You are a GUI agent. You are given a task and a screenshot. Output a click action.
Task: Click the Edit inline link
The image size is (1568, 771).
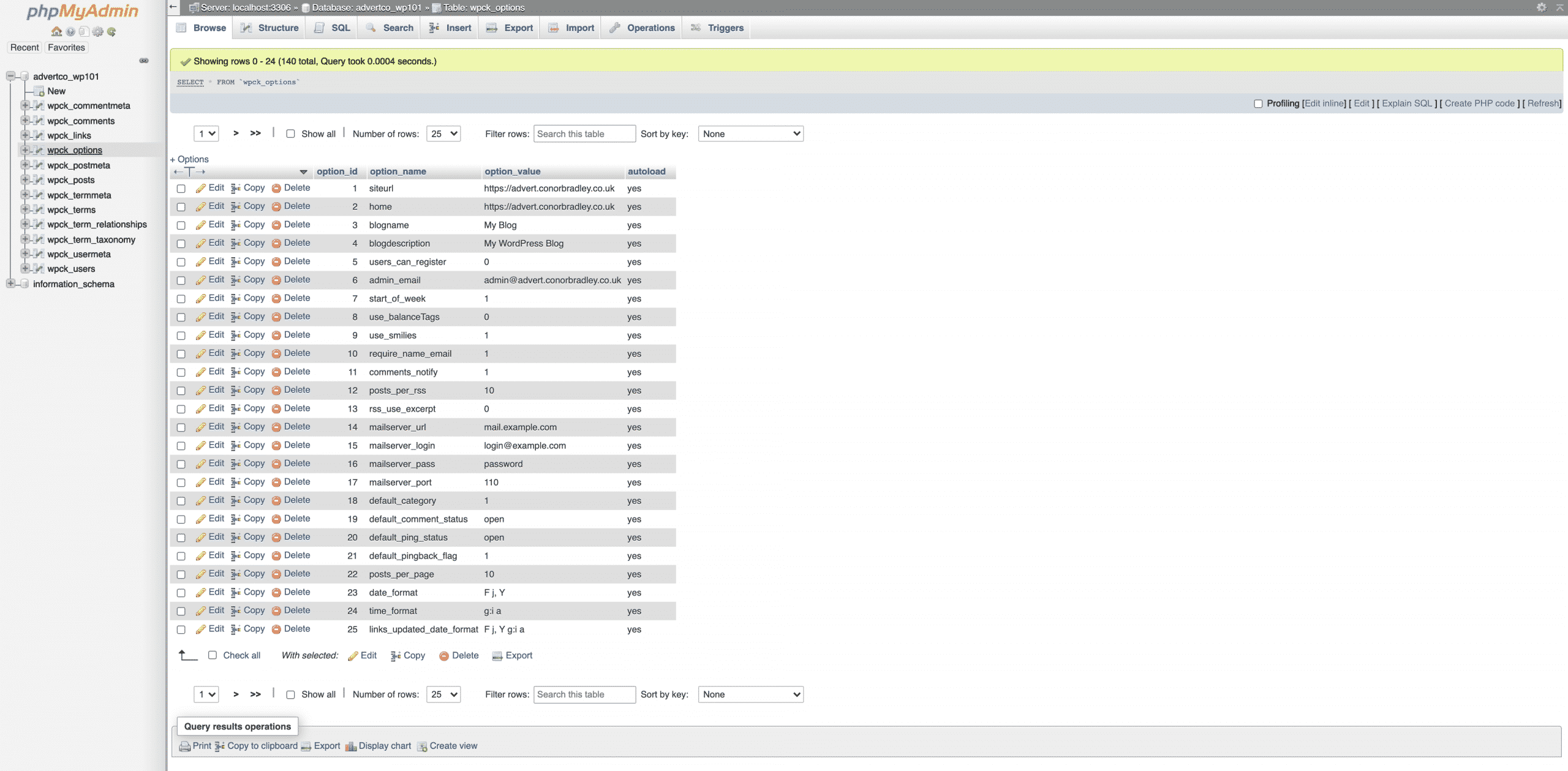click(1325, 103)
